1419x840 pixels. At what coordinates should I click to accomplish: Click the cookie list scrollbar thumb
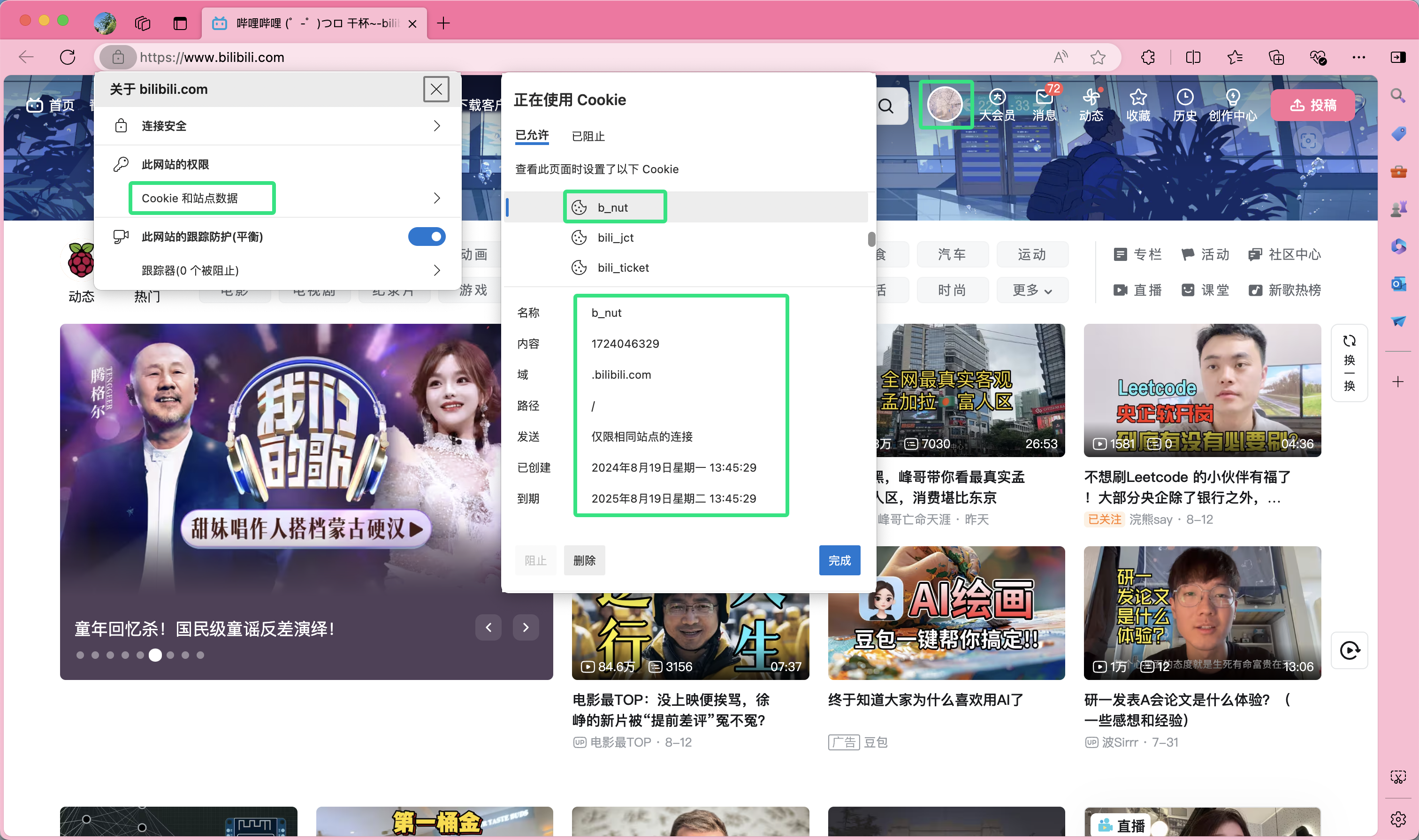[x=871, y=239]
